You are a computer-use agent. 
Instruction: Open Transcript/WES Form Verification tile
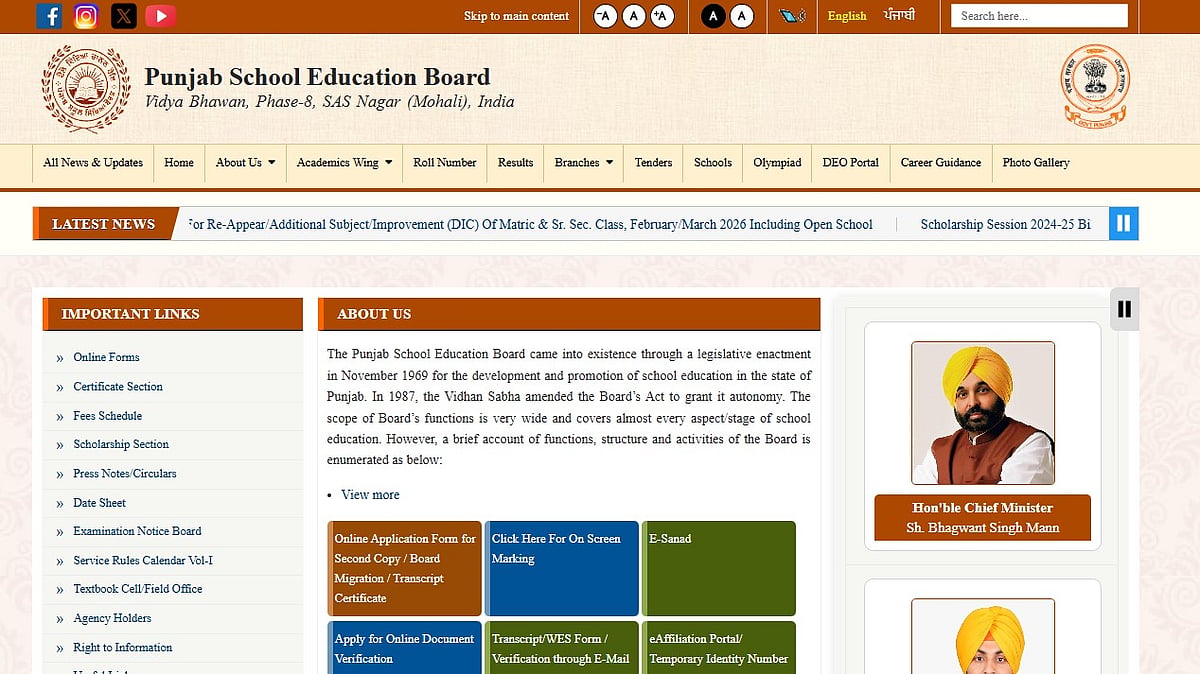[562, 648]
